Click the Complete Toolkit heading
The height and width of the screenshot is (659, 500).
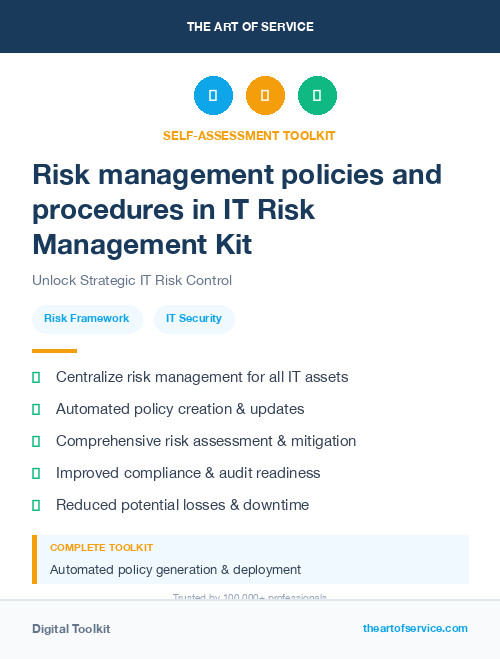coord(101,548)
